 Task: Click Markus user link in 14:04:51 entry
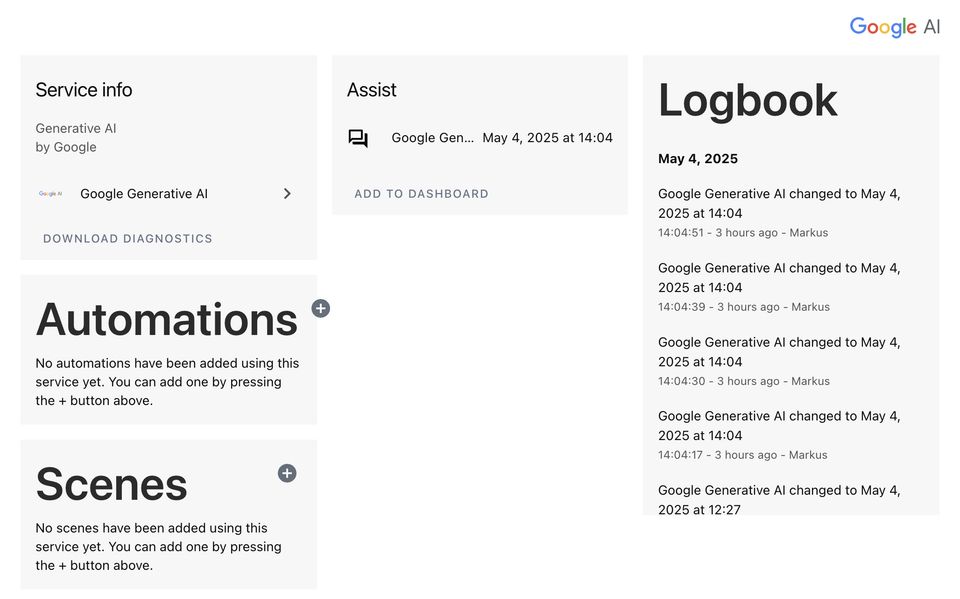(x=808, y=233)
